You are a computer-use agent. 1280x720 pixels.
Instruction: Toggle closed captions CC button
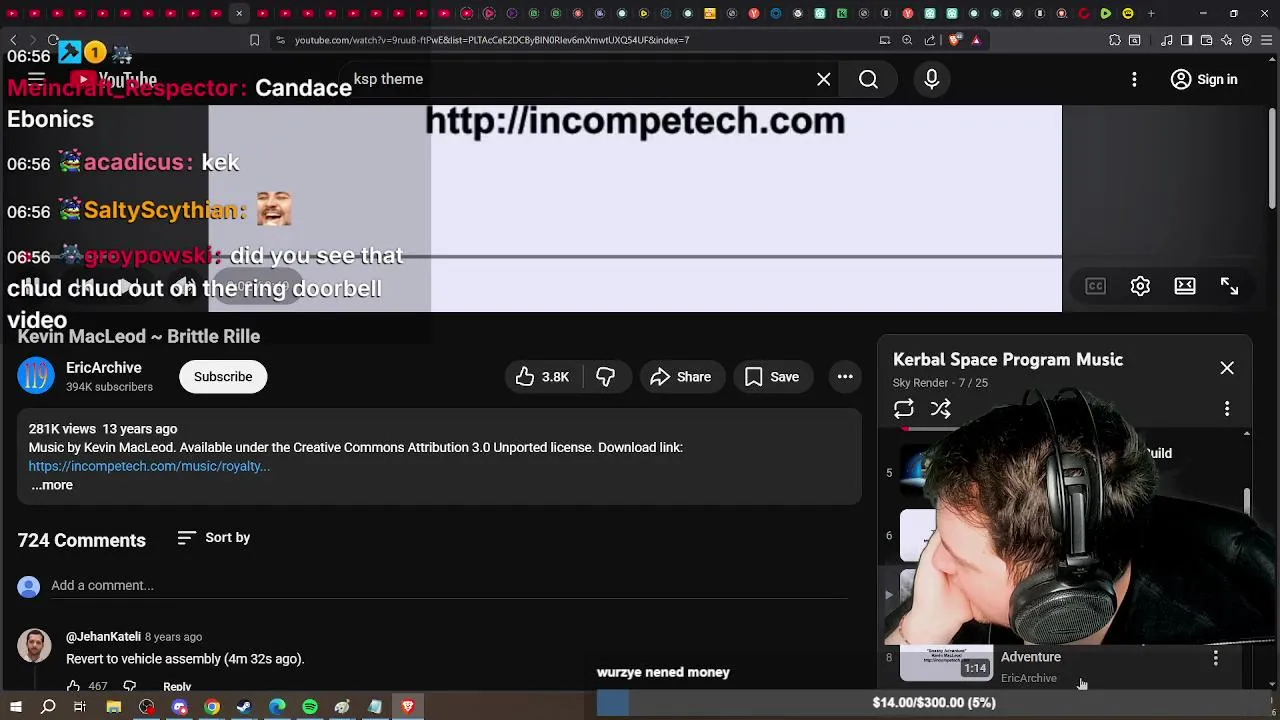pos(1096,286)
